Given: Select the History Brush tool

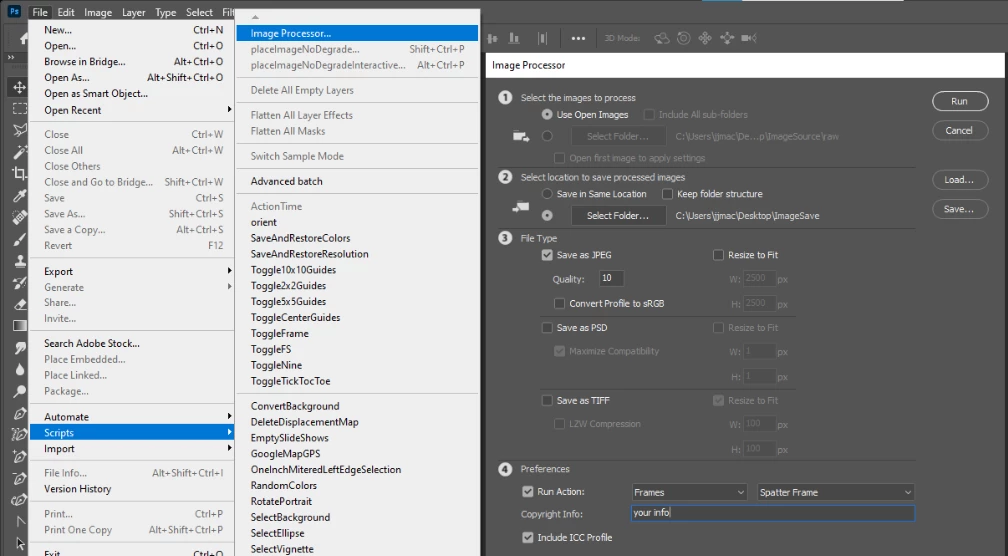Looking at the screenshot, I should click(19, 282).
